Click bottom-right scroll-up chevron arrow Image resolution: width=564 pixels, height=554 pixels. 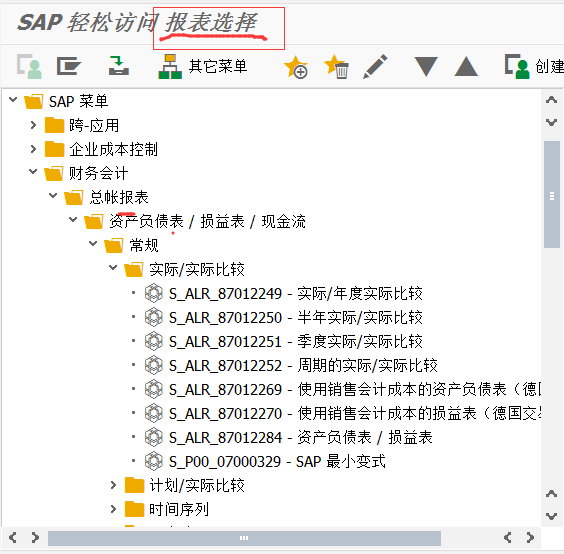(x=551, y=493)
